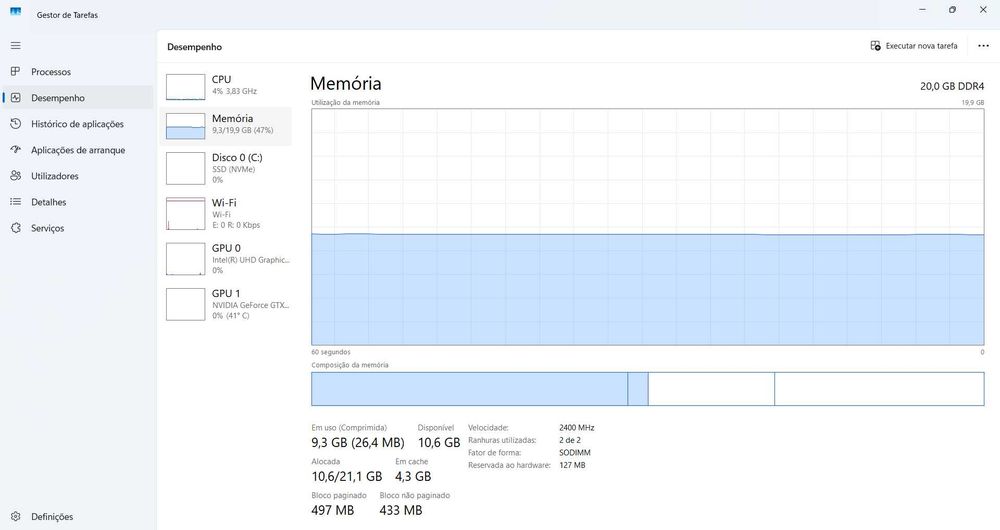Click the Executar nova tarefa button
1000x530 pixels.
(913, 46)
